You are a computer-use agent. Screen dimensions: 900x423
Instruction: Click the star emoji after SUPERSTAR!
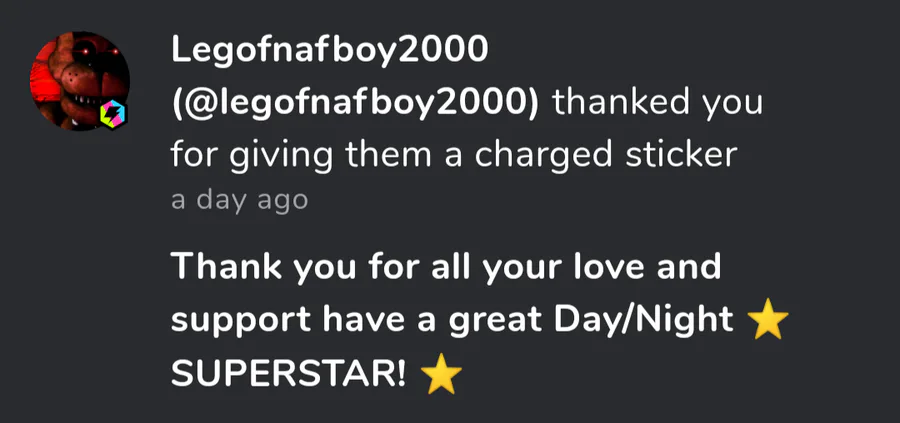pyautogui.click(x=441, y=375)
